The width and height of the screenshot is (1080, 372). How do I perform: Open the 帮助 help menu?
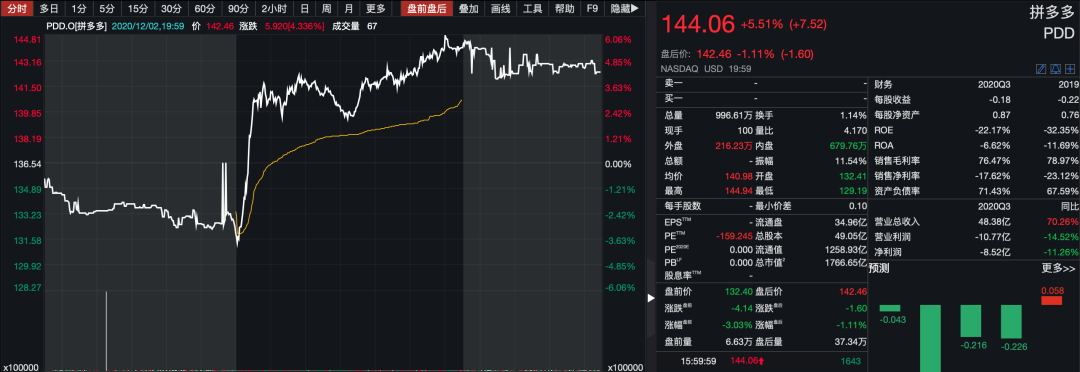563,9
